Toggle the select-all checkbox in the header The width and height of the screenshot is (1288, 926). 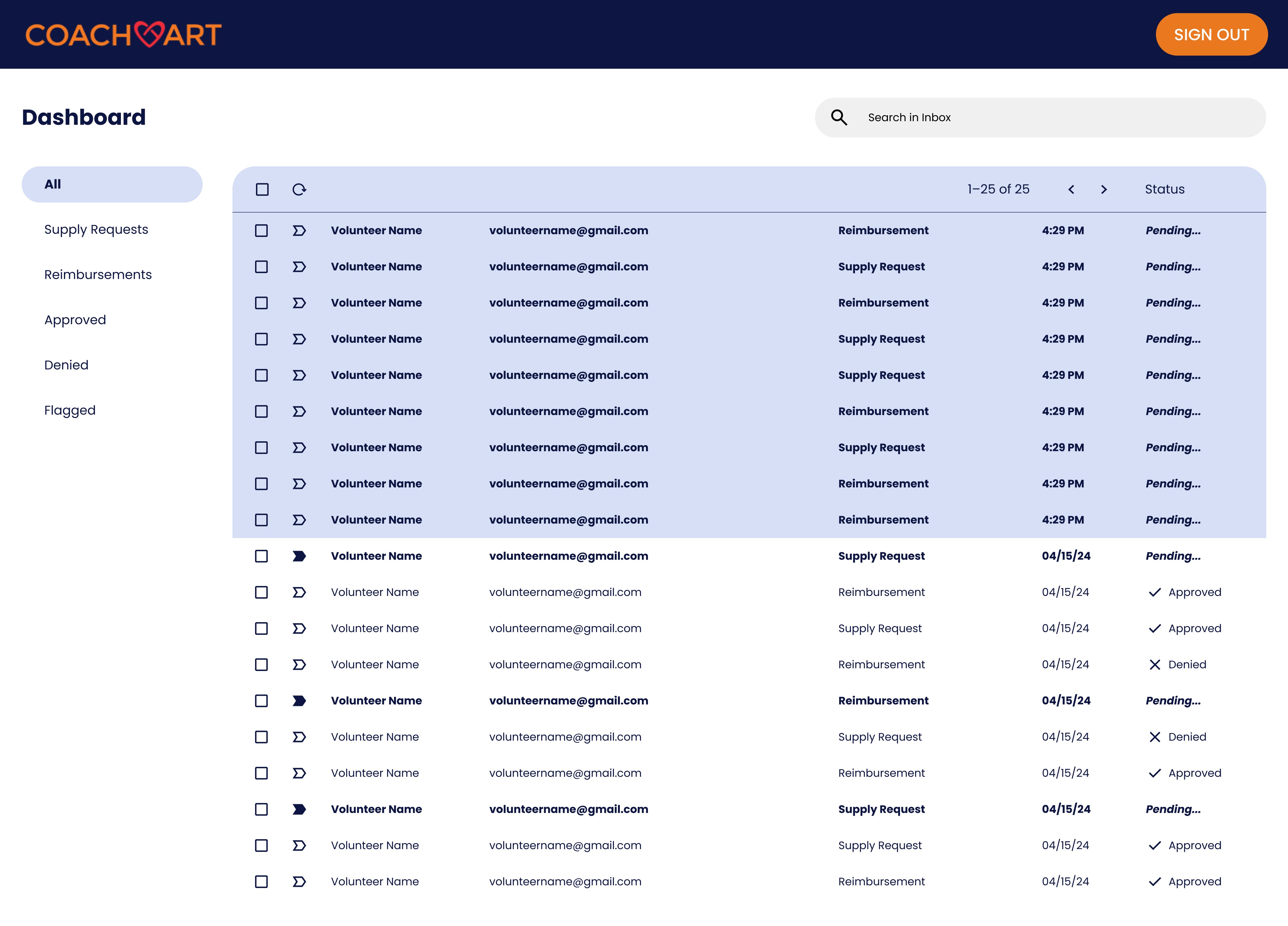262,190
